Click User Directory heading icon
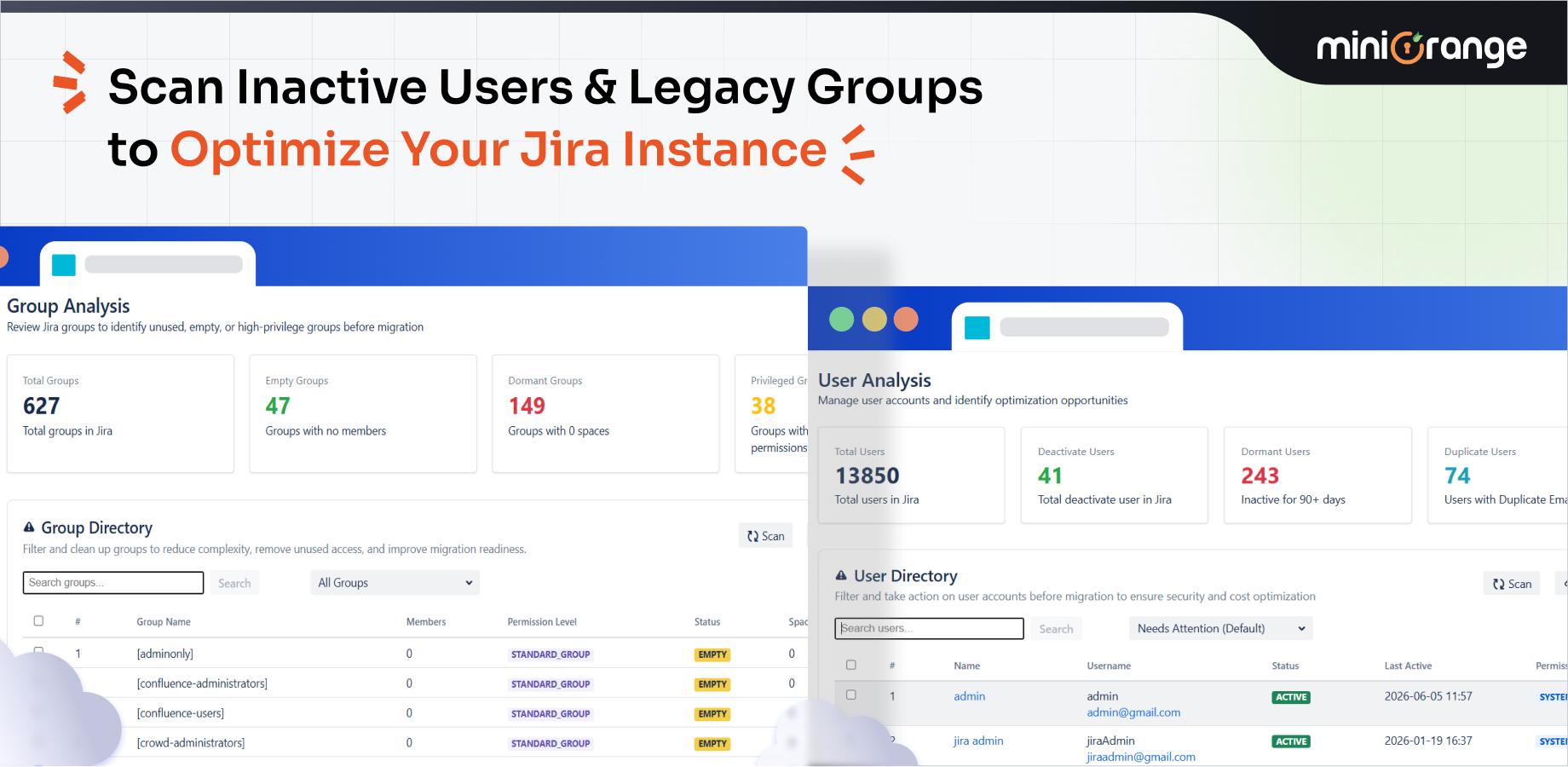 [x=841, y=575]
